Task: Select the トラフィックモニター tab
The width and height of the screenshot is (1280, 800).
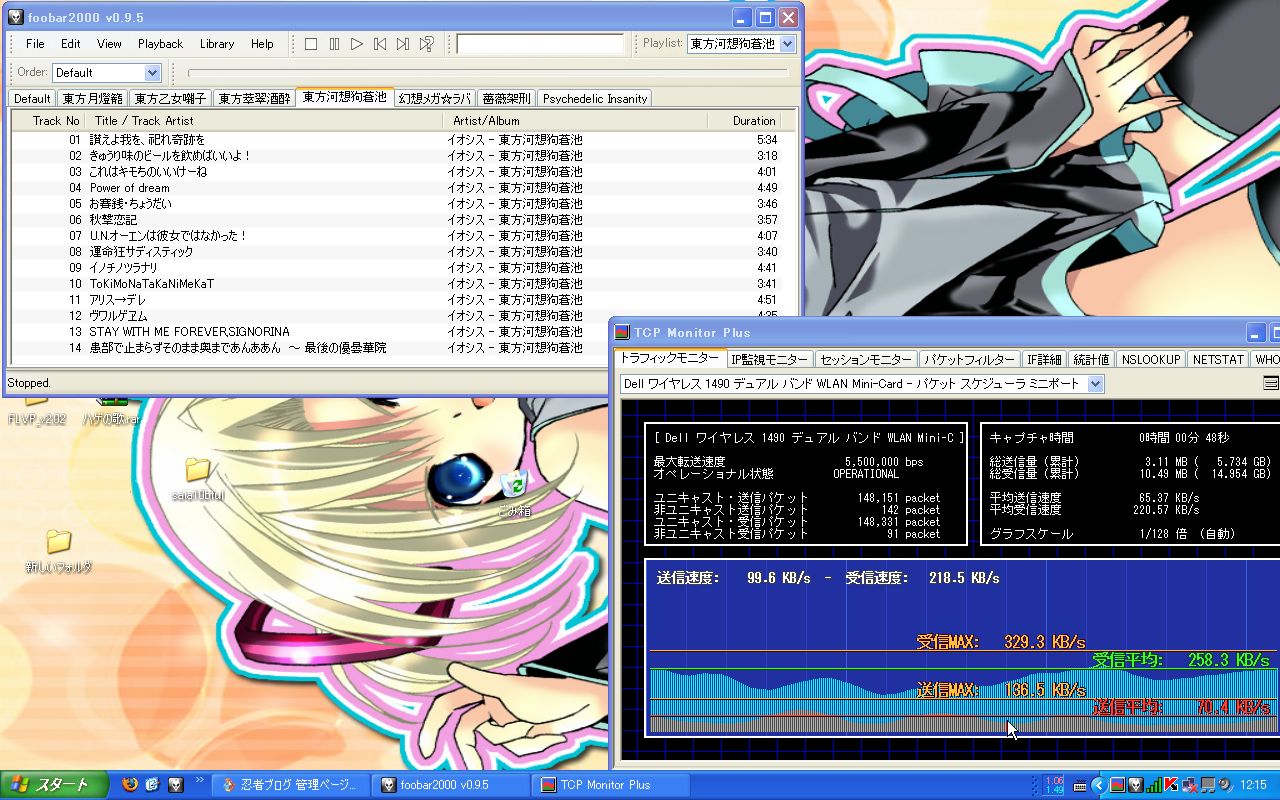Action: click(x=669, y=358)
